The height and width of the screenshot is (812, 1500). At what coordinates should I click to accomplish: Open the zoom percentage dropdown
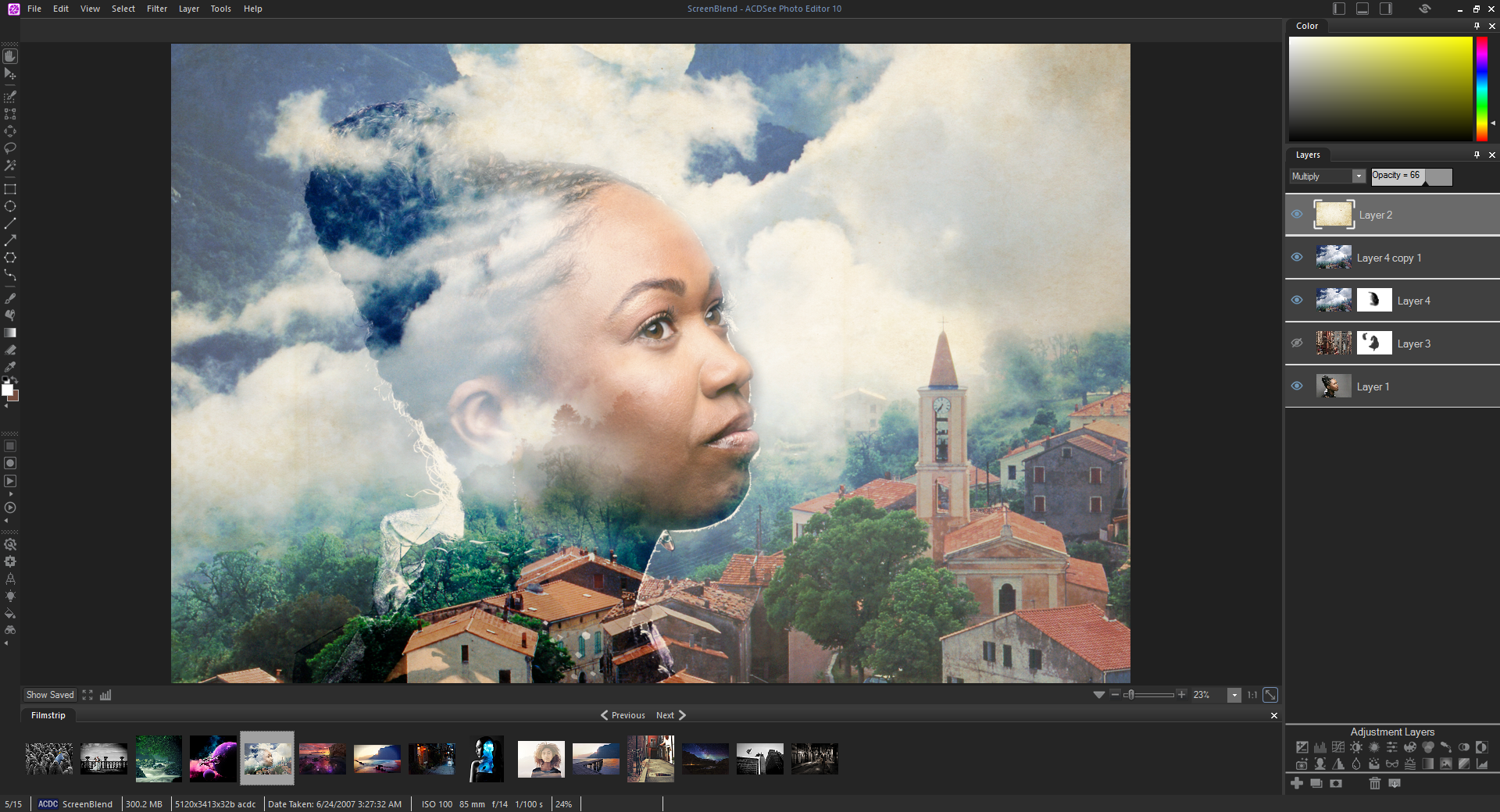[x=1234, y=695]
